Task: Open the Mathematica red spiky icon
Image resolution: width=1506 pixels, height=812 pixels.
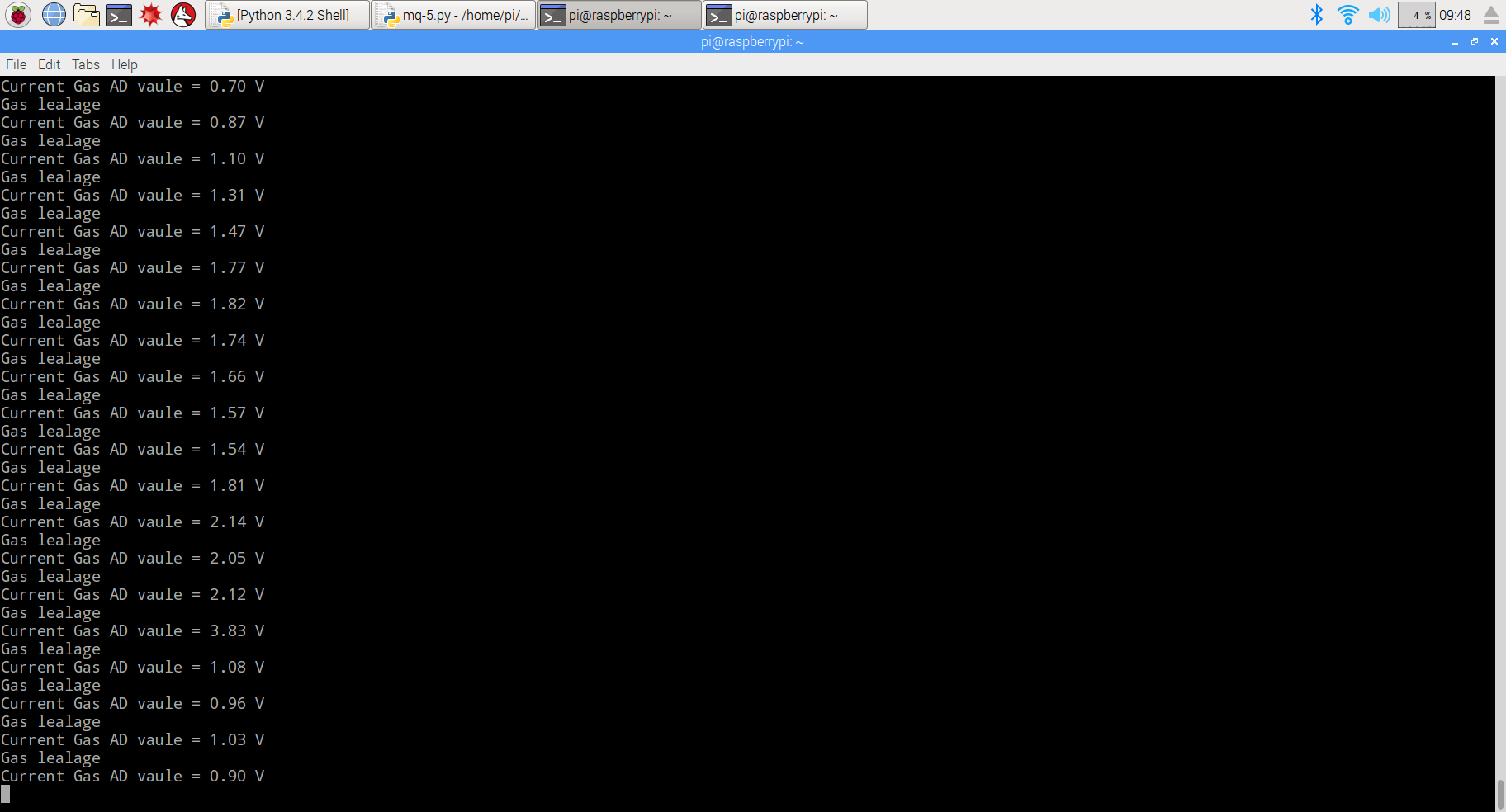Action: 151,14
